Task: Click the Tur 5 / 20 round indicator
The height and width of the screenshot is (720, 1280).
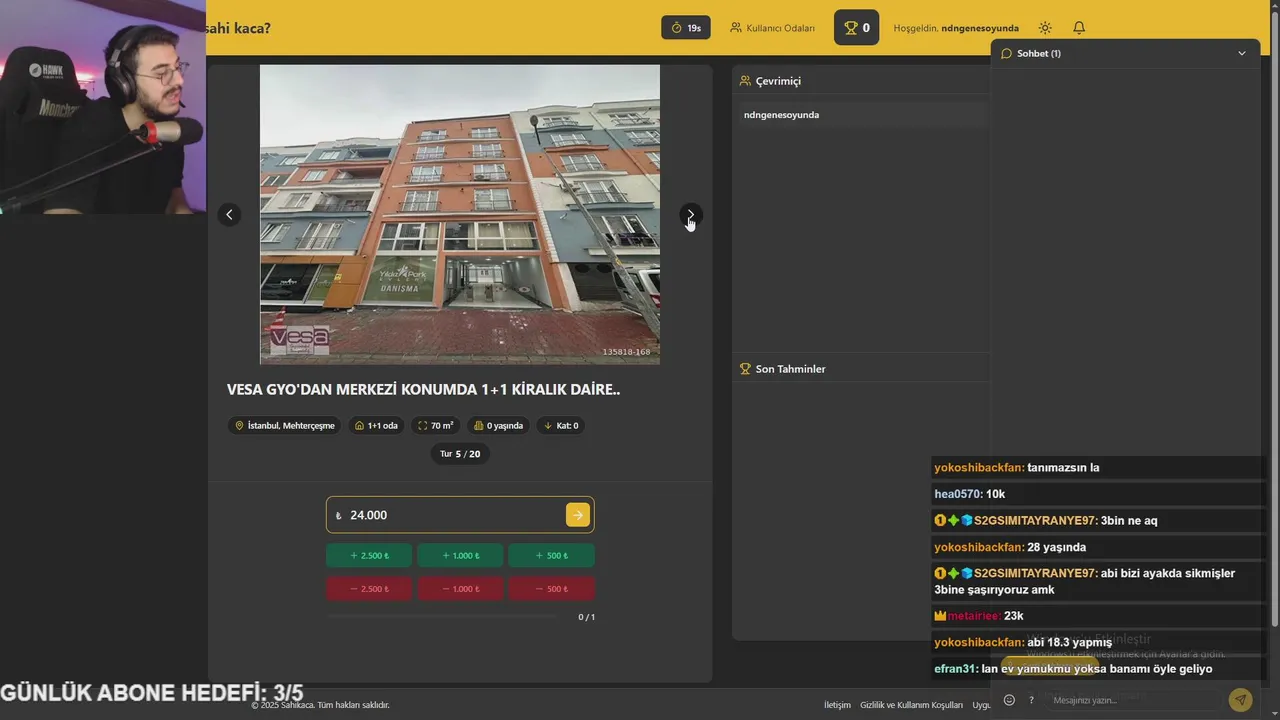Action: tap(460, 454)
